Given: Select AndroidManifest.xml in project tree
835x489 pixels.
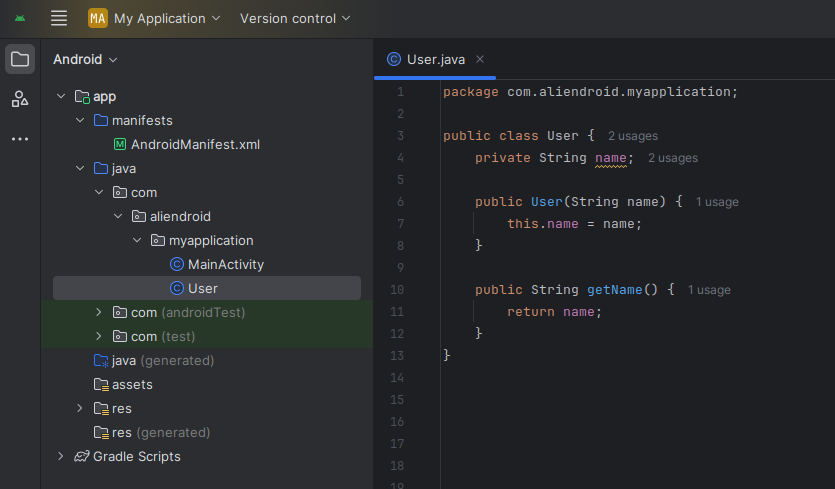Looking at the screenshot, I should pyautogui.click(x=195, y=144).
